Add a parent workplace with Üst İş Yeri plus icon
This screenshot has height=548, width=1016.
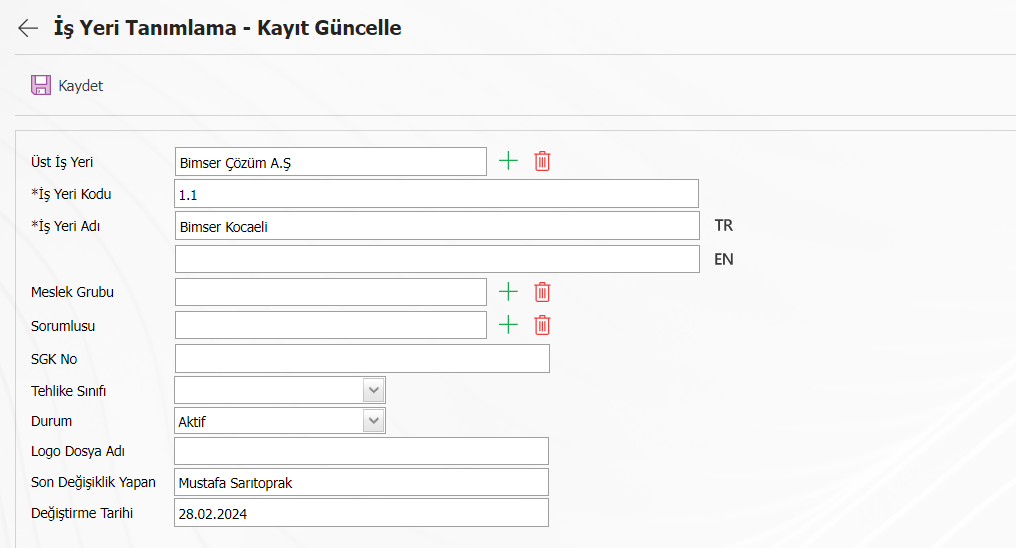(509, 161)
